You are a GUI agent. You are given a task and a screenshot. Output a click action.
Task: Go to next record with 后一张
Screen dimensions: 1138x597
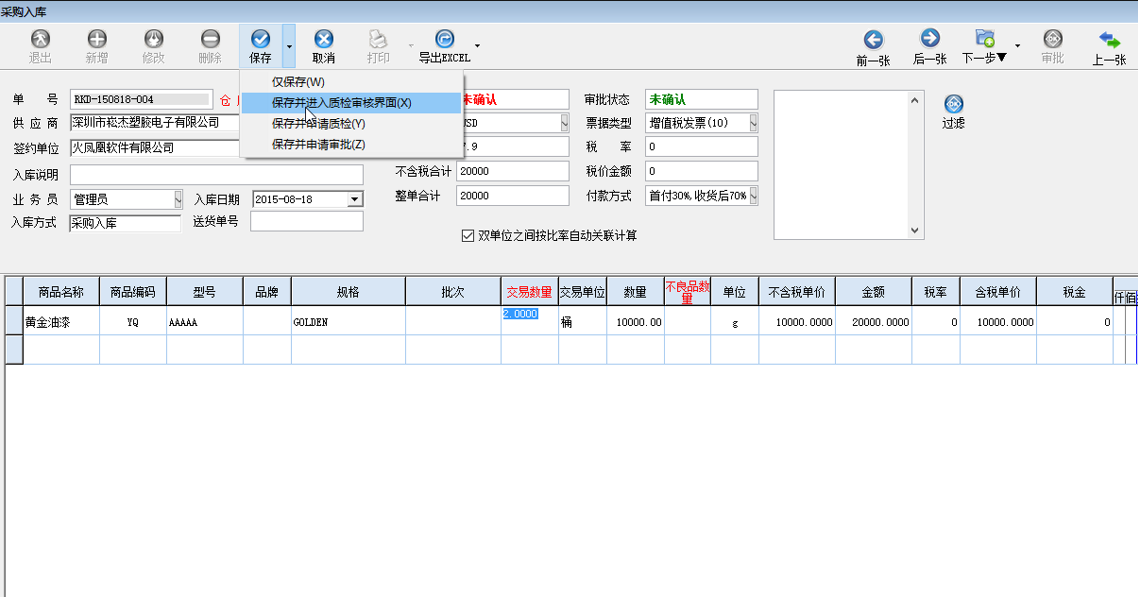(930, 47)
